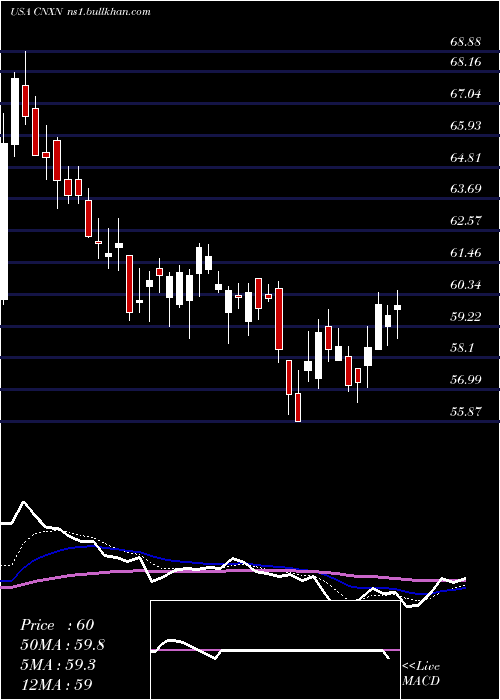Click the lowest red candlestick near 55.87
The height and width of the screenshot is (700, 500).
pyautogui.click(x=298, y=407)
